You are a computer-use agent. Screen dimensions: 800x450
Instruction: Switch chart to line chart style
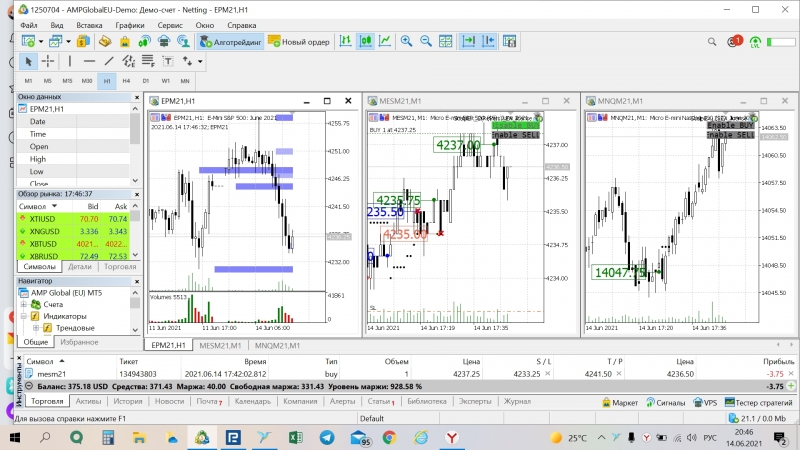(385, 42)
